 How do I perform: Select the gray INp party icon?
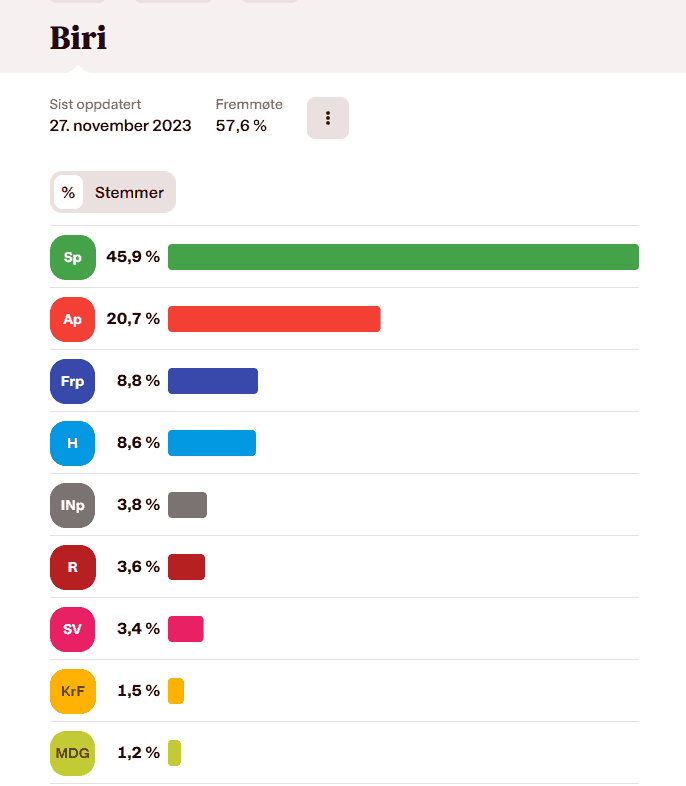73,505
